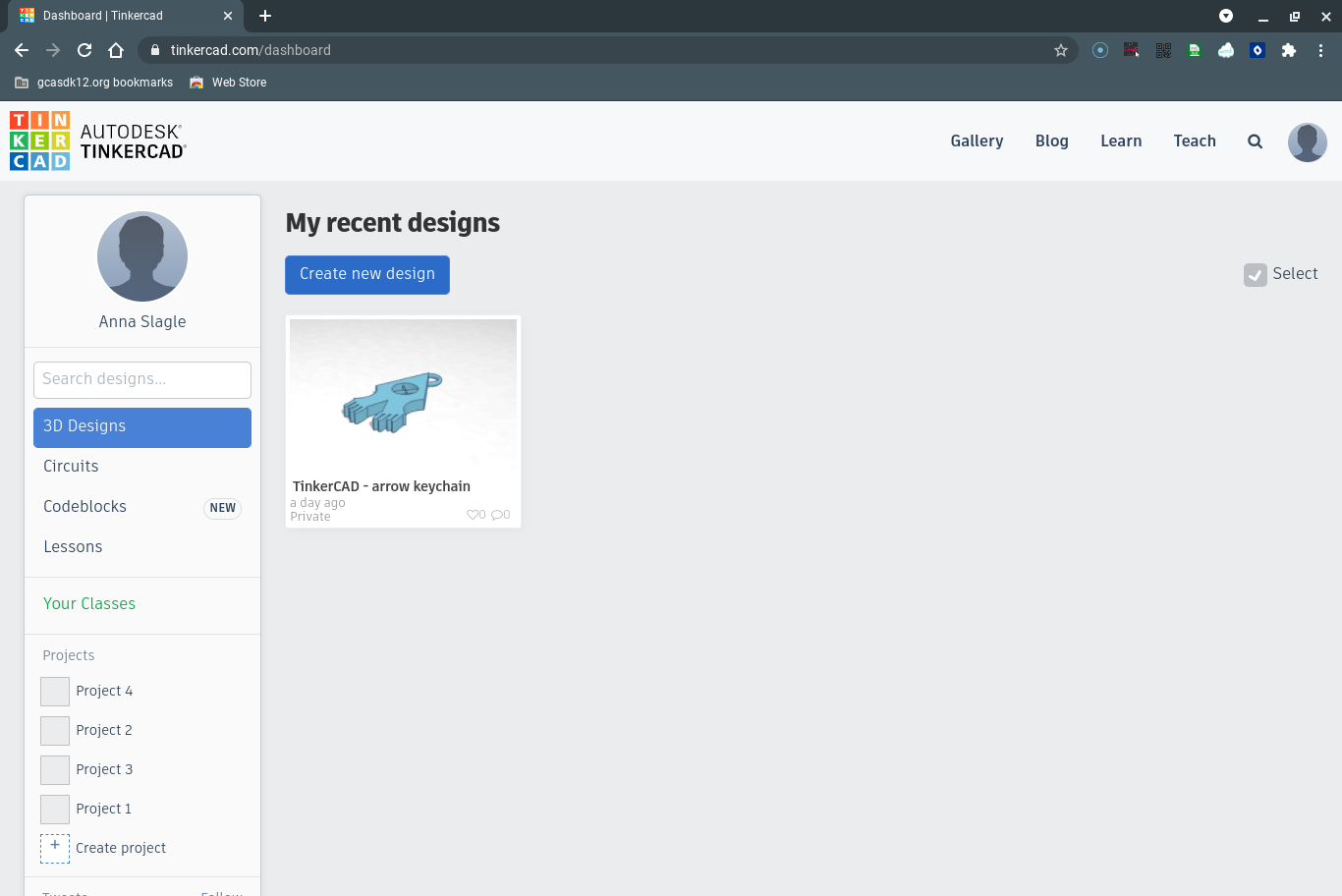Image resolution: width=1342 pixels, height=896 pixels.
Task: Click Create new design button
Action: pyautogui.click(x=367, y=275)
